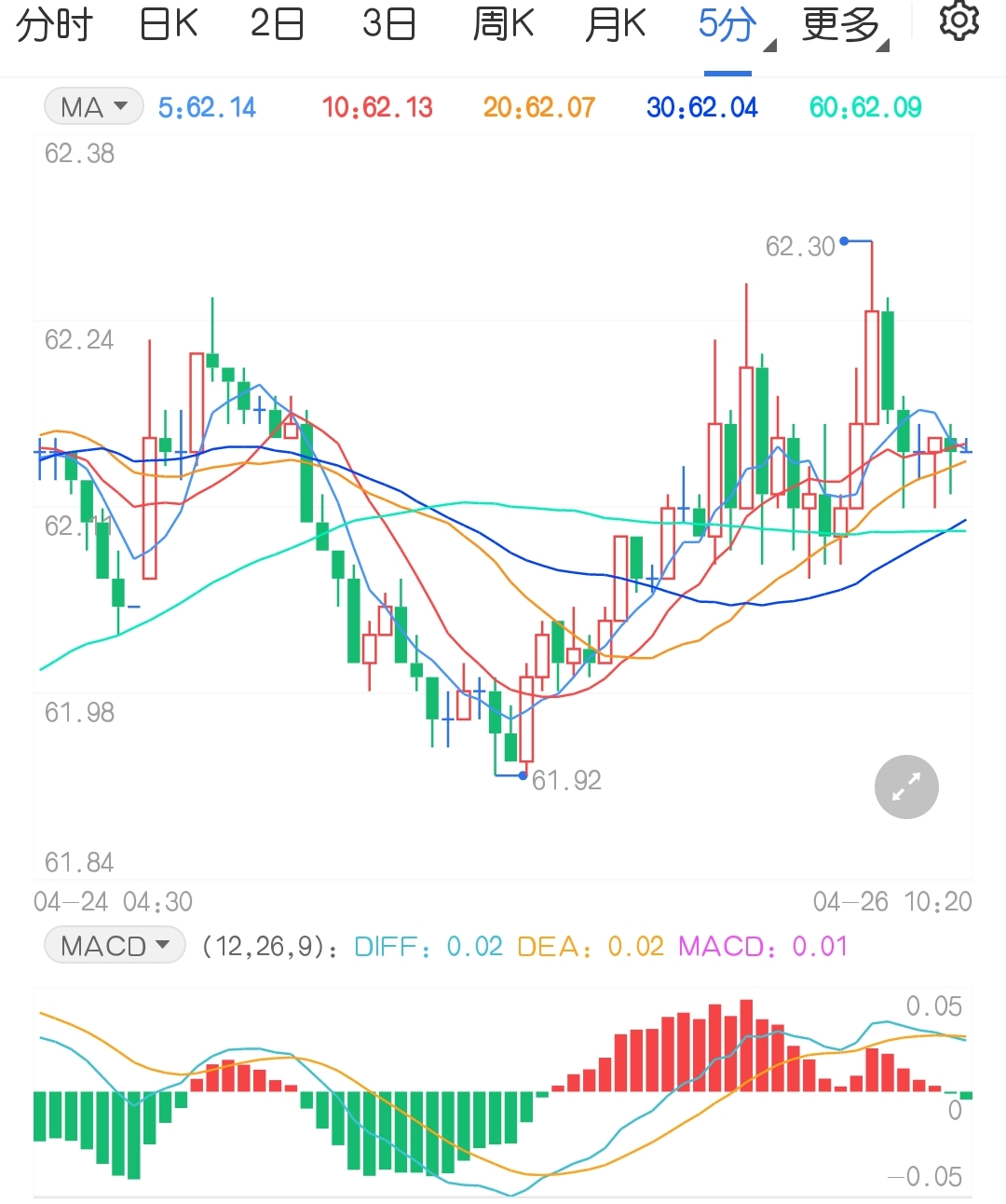
Task: Select the active 5分 interval tab
Action: (x=727, y=24)
